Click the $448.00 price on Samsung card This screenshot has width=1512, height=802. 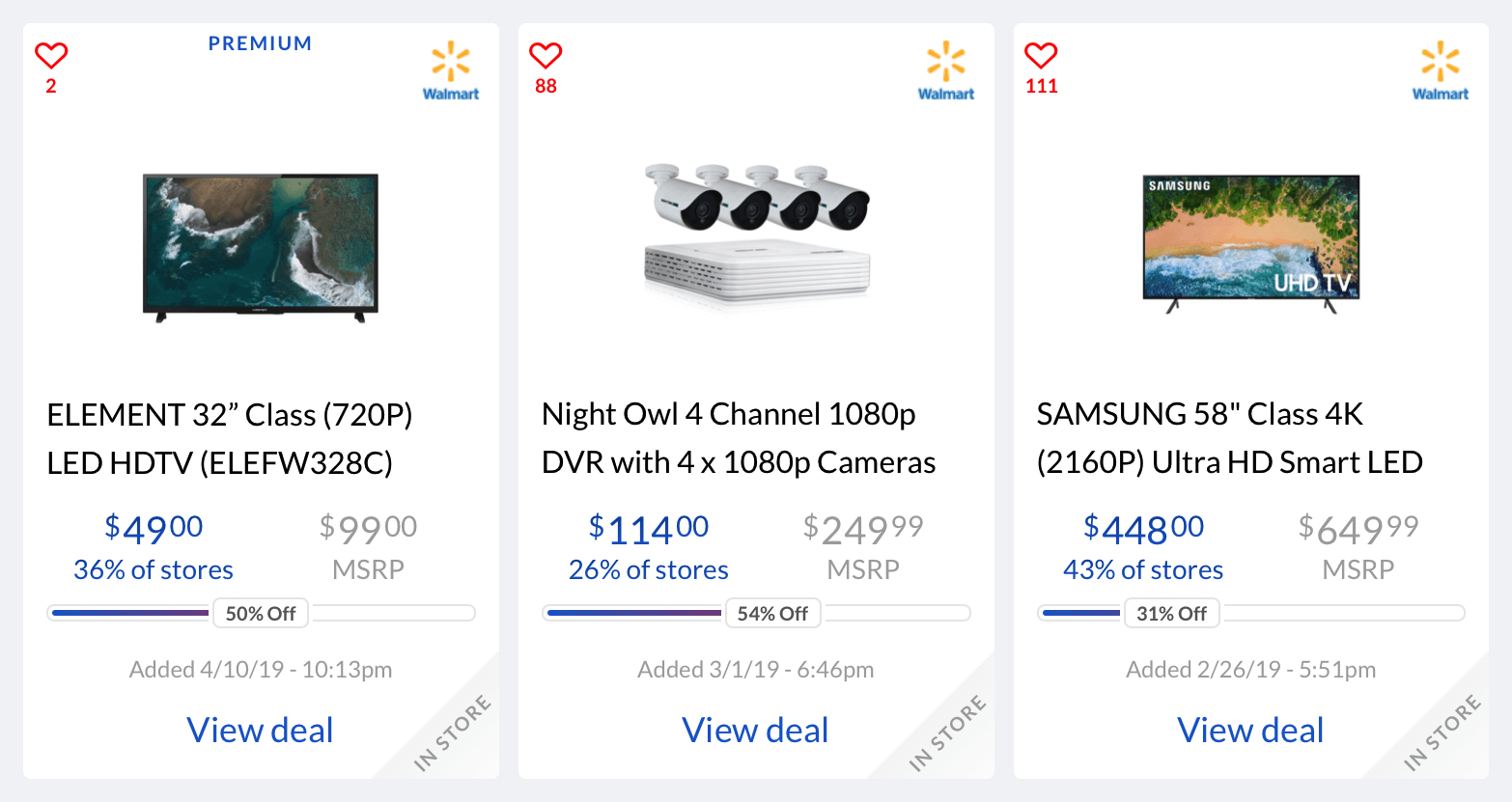pos(1143,529)
